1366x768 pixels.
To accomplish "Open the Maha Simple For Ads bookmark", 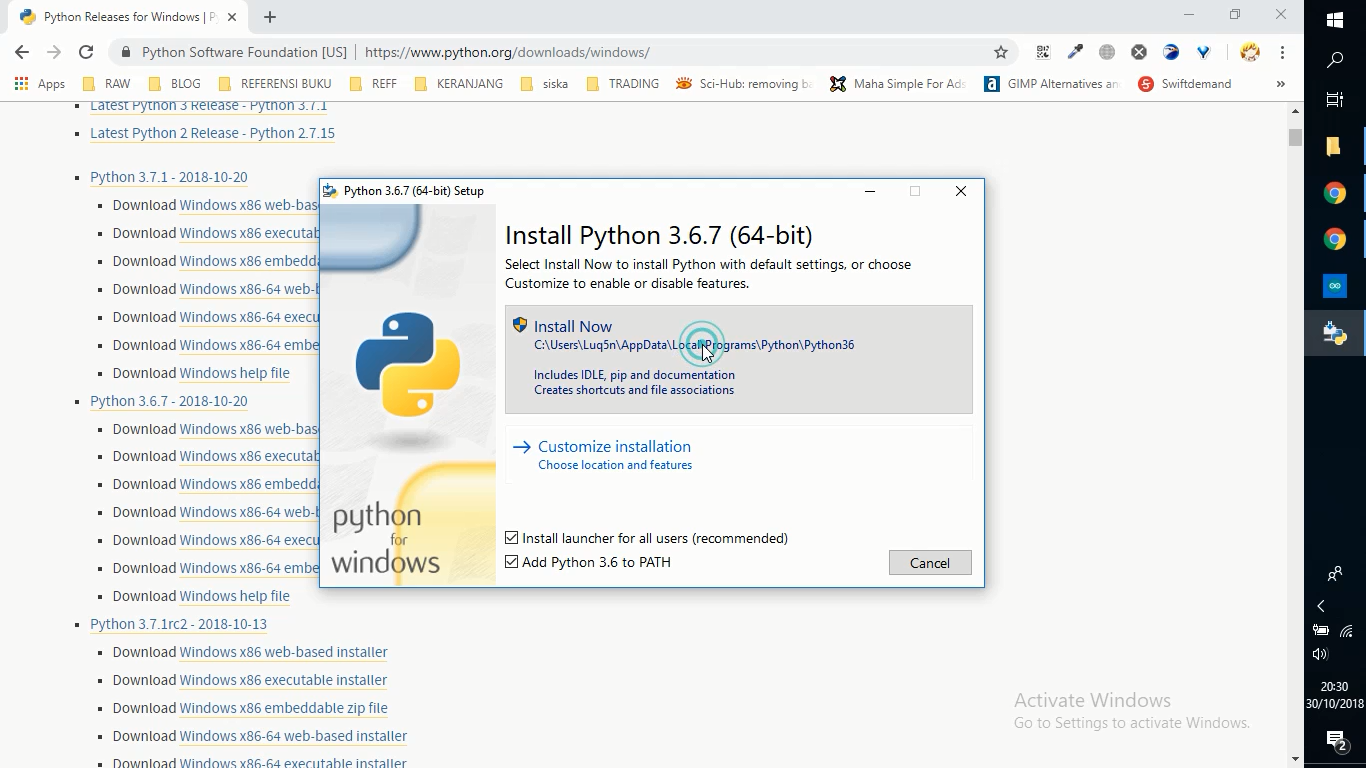I will tap(898, 84).
